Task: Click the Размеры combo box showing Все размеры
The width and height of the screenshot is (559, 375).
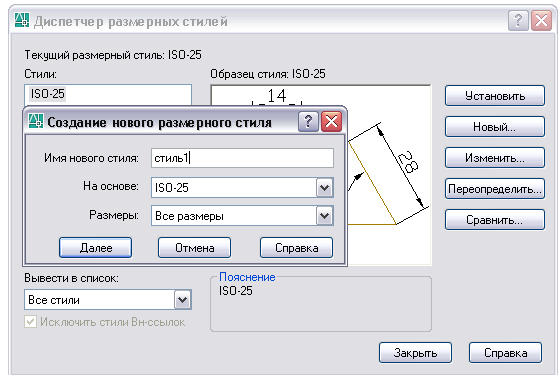Action: [x=242, y=216]
